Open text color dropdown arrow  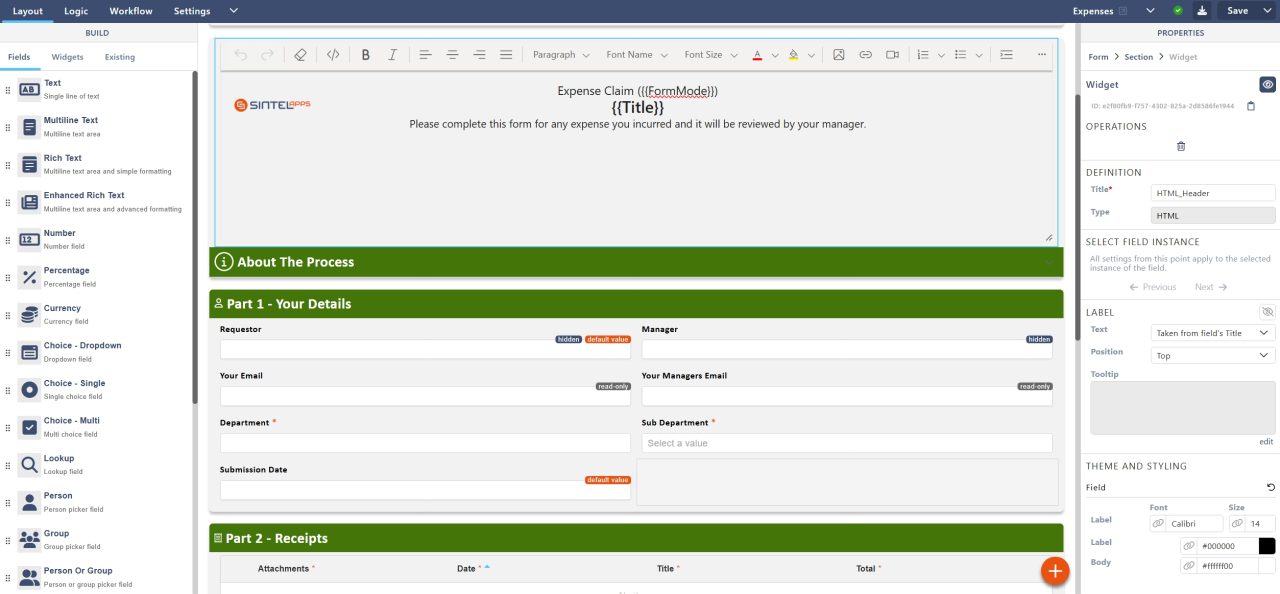[x=775, y=55]
